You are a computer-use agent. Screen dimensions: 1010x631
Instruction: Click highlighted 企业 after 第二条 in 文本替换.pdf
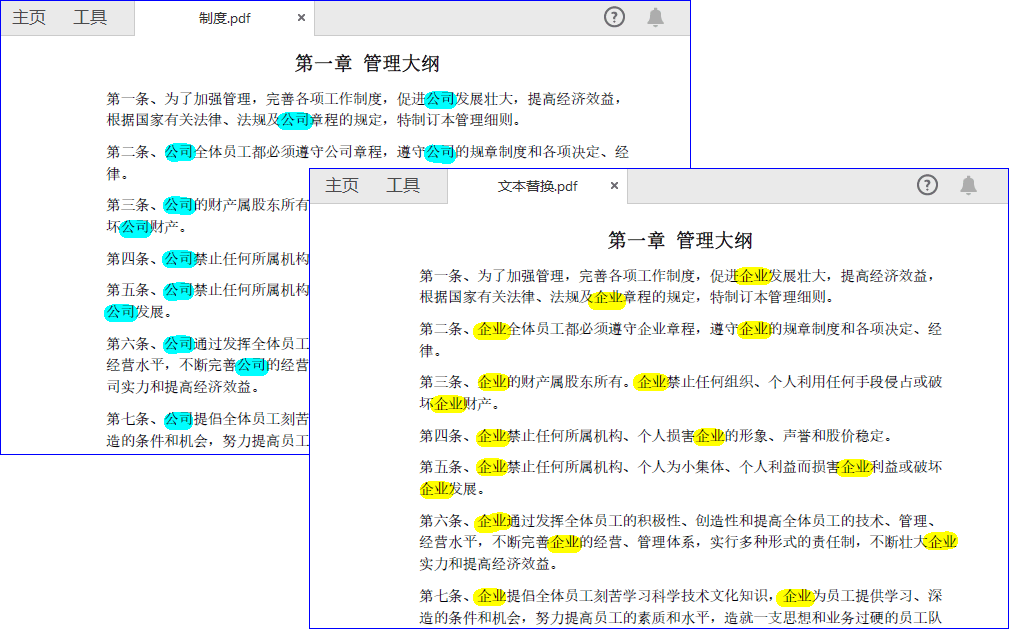(x=492, y=330)
